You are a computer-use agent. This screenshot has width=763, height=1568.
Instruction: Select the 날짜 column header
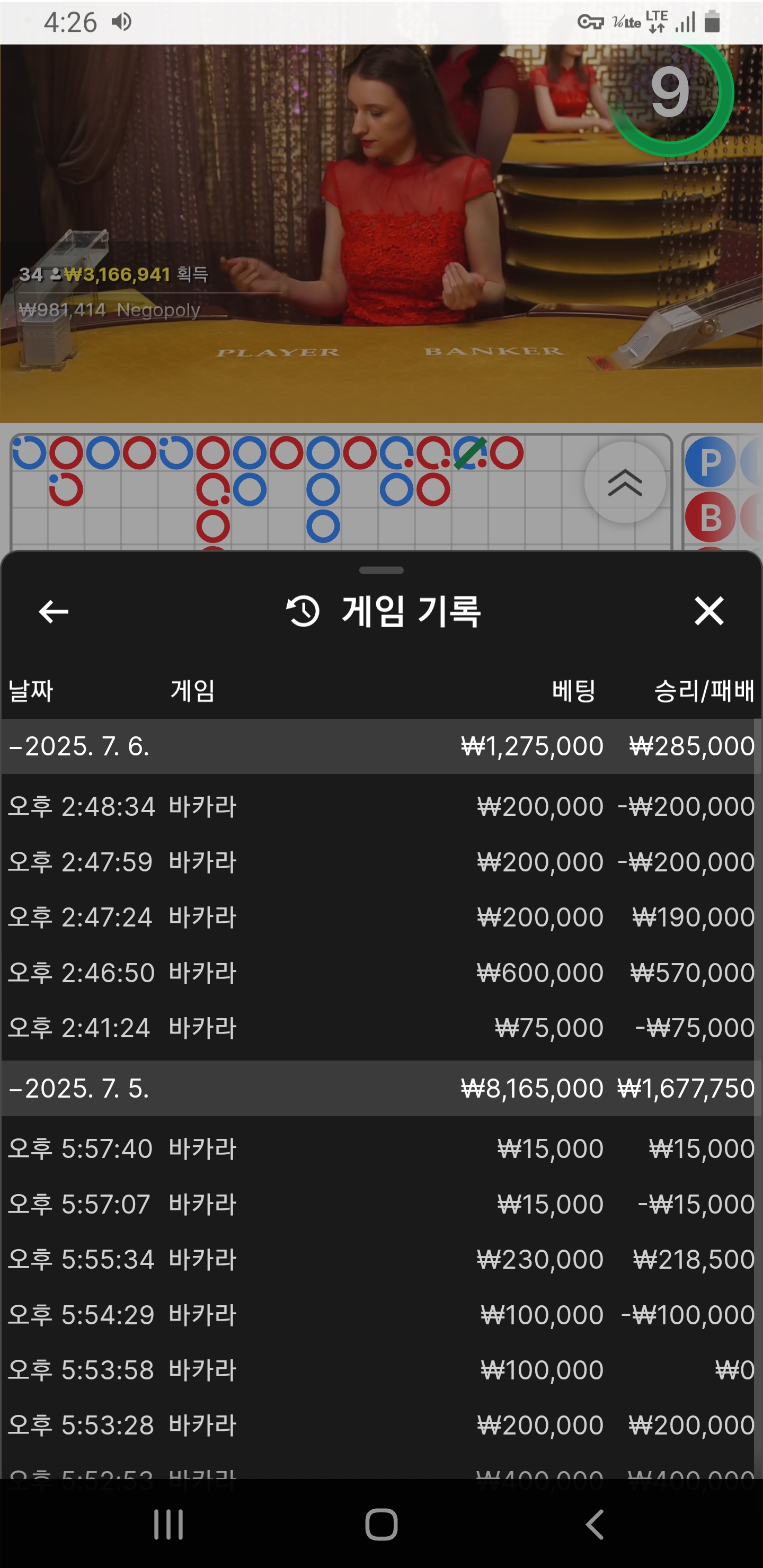(30, 691)
